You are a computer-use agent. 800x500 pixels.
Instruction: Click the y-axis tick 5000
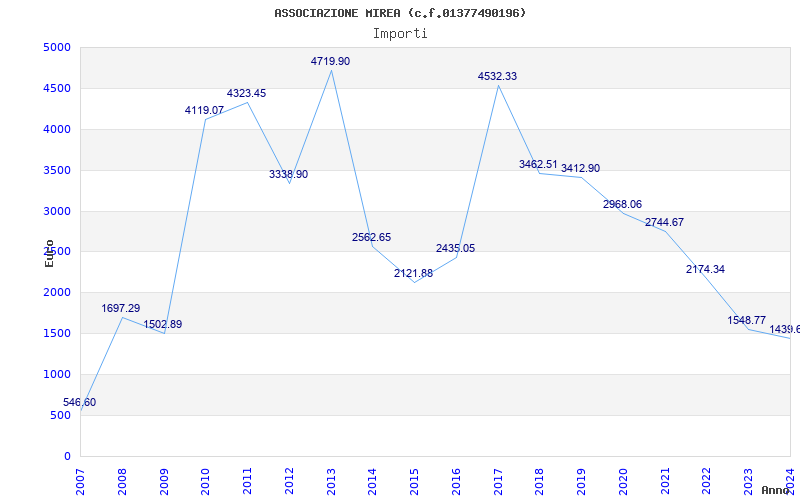point(58,48)
